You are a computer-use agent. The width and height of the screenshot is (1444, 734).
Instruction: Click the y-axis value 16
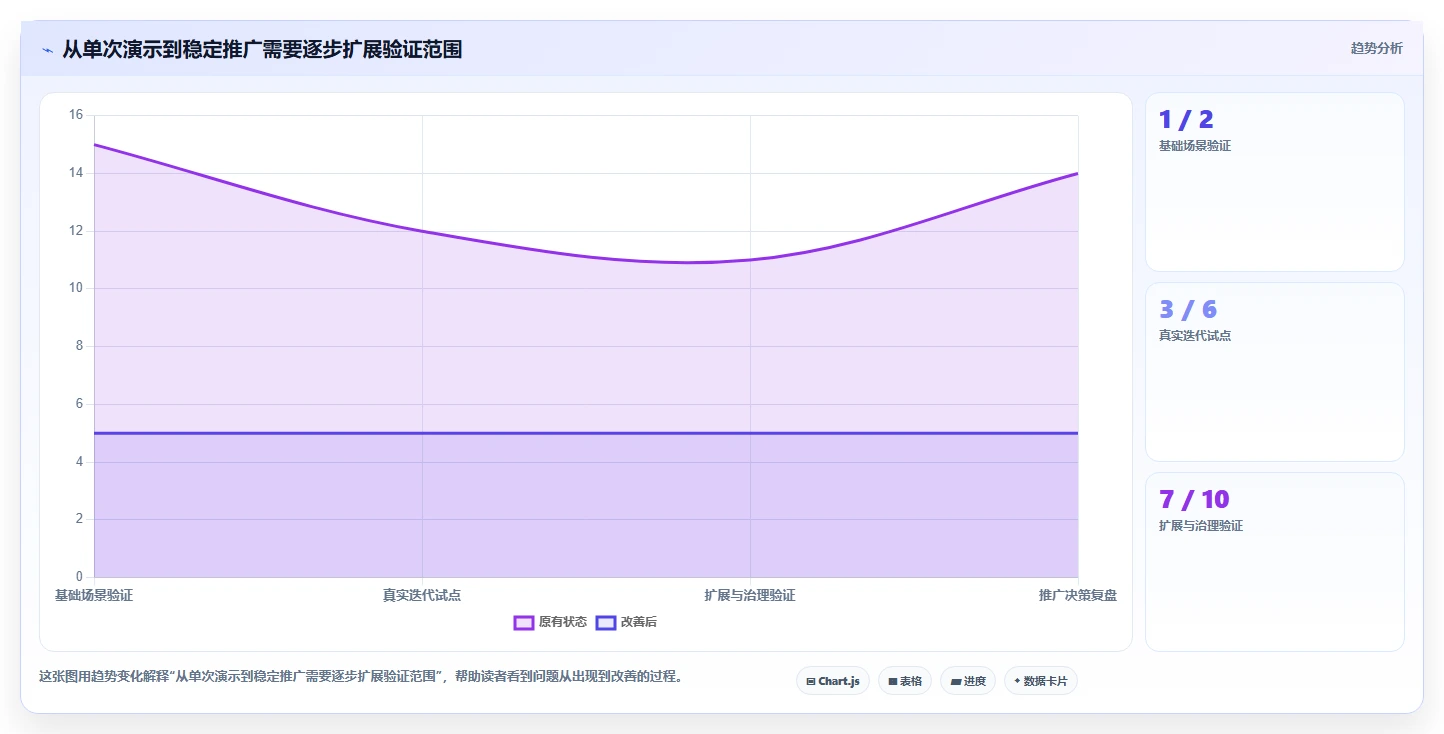(x=76, y=115)
